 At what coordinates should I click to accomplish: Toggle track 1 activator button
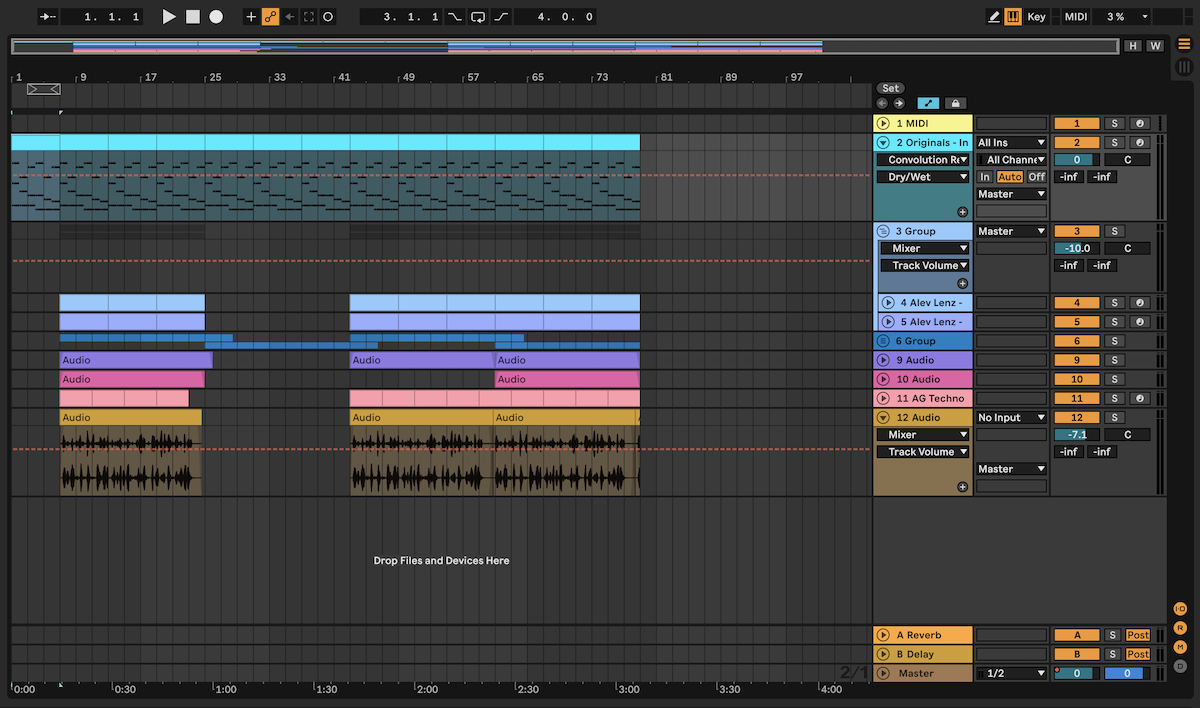tap(1077, 123)
